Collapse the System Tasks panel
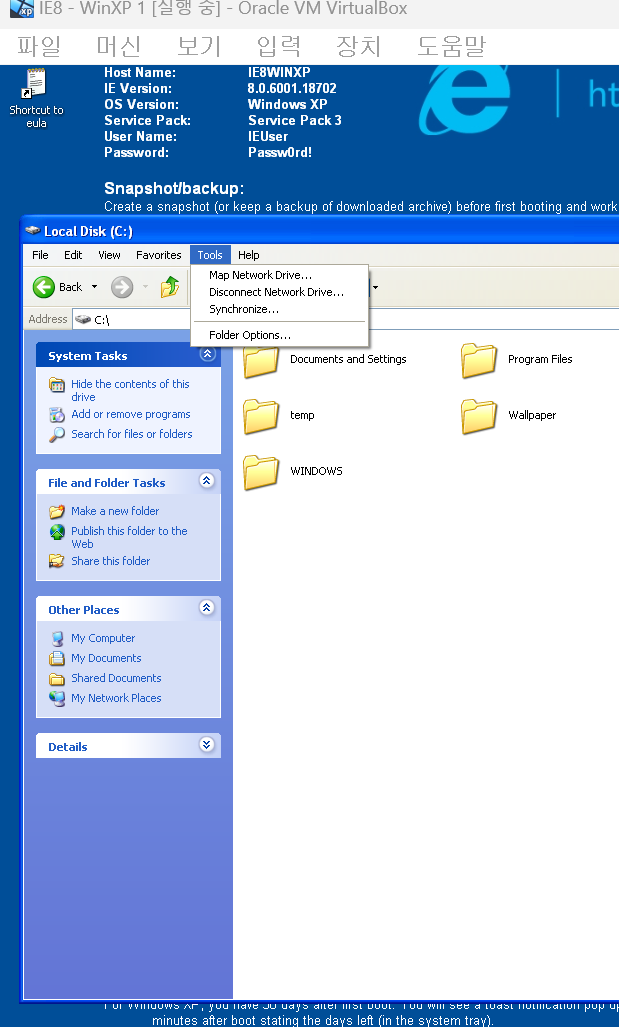The width and height of the screenshot is (619, 1027). tap(207, 354)
